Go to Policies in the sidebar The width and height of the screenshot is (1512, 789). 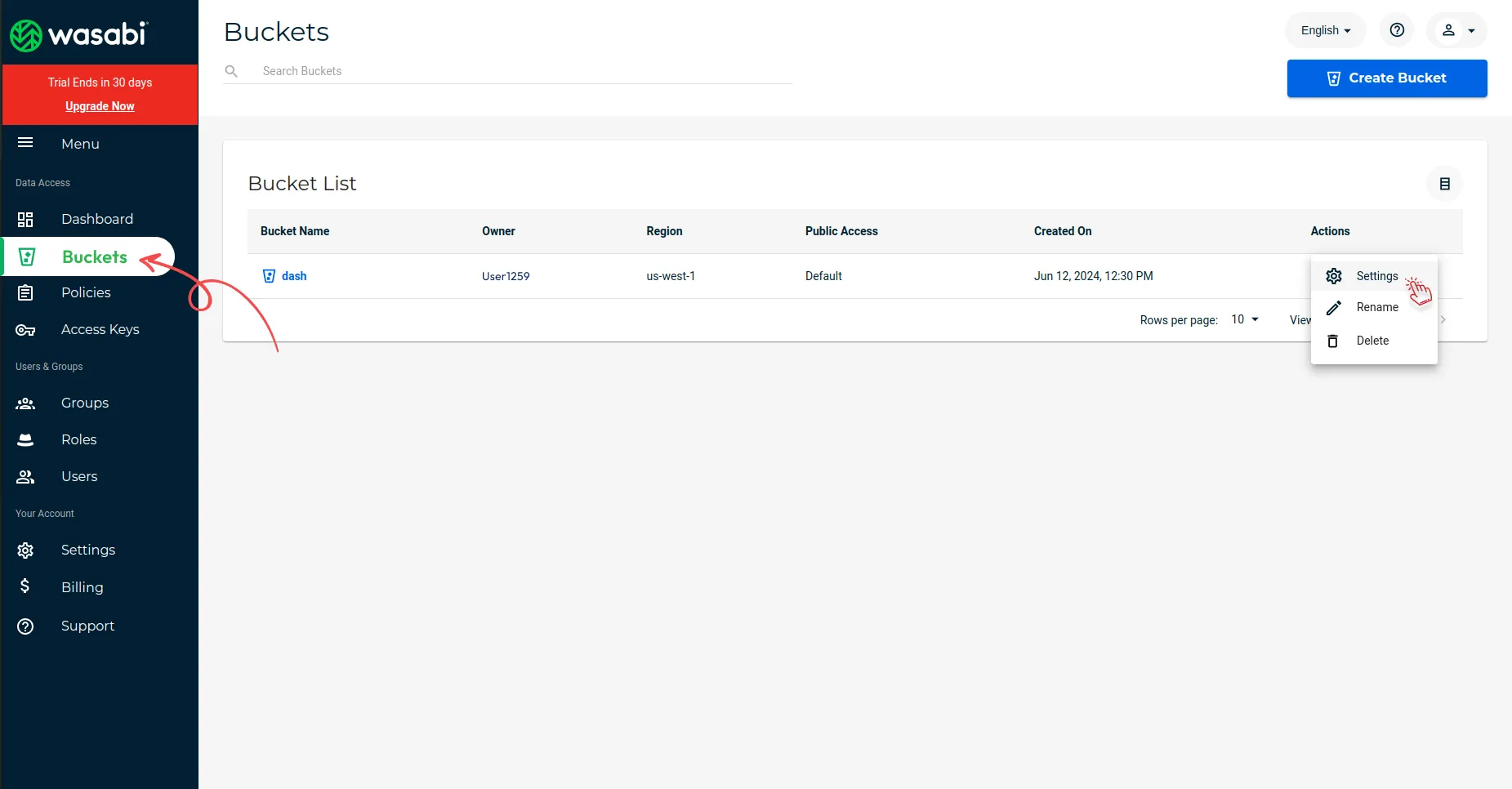click(86, 292)
